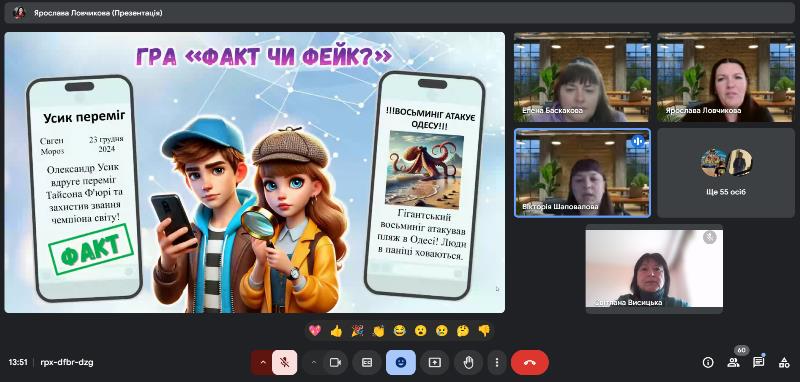800x382 pixels.
Task: Open the 'Ще 55 осіб' participants tile
Action: (726, 173)
